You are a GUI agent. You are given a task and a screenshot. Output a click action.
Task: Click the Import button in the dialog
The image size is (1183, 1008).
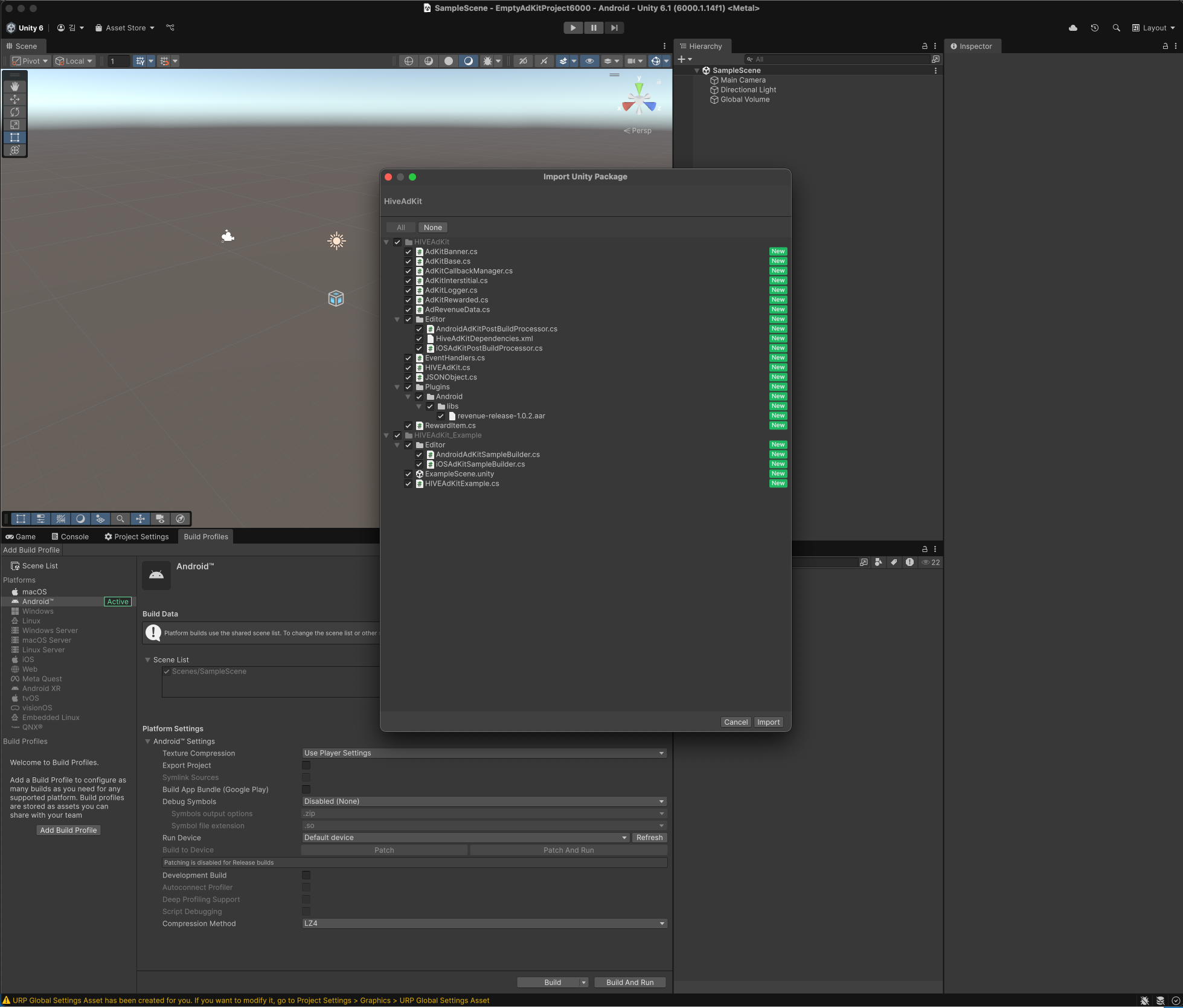coord(768,722)
